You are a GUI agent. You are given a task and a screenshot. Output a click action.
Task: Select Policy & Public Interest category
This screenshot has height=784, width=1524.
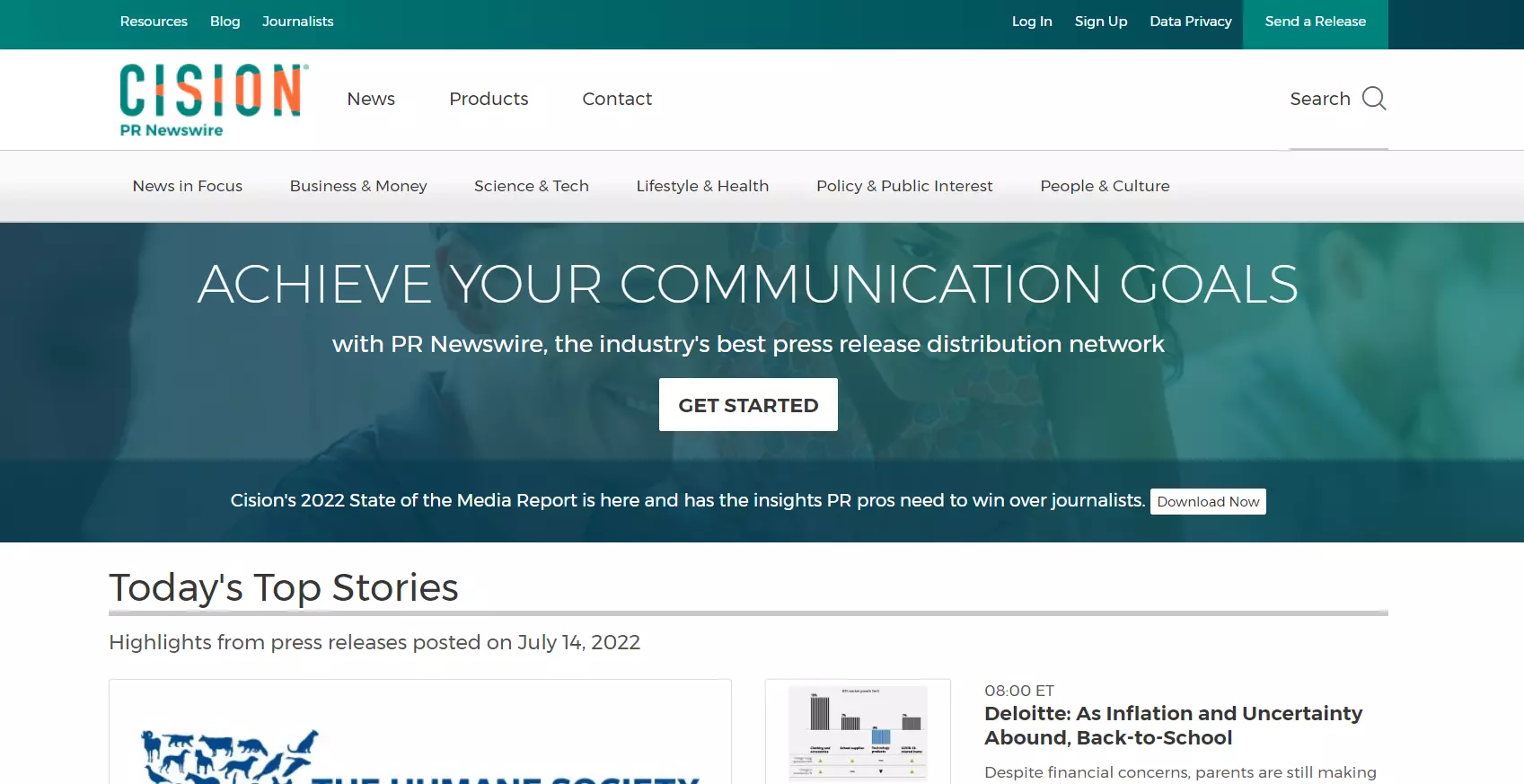[x=904, y=186]
